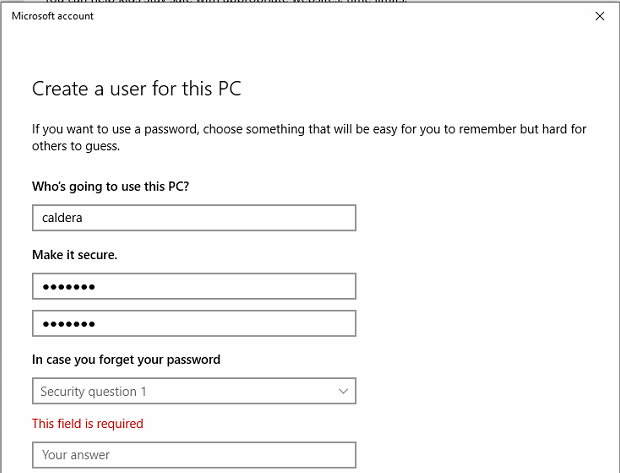Viewport: 620px width, 473px height.
Task: Click the word caldera inside the username box
Action: 62,217
